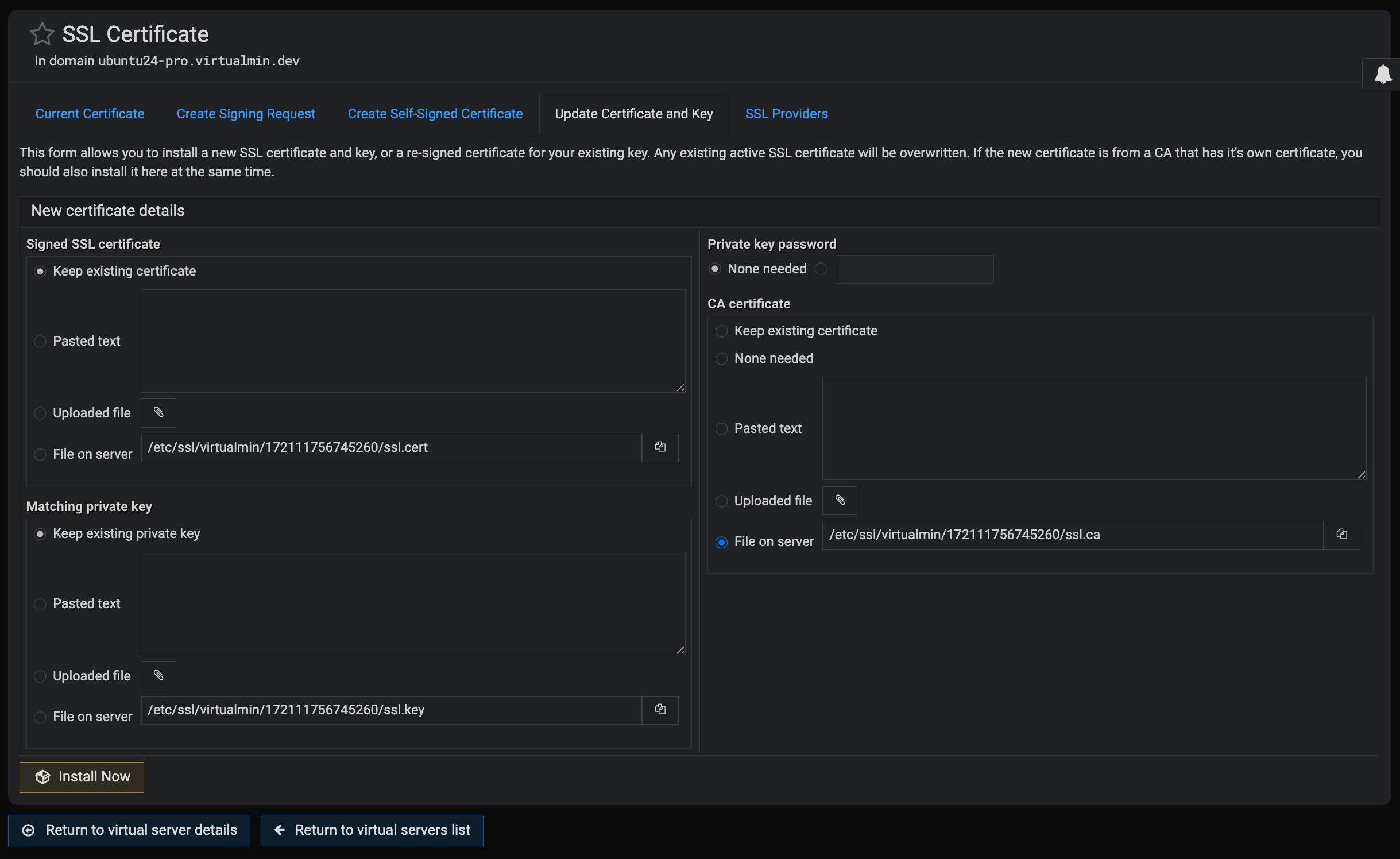Click the private key password input field
This screenshot has width=1400, height=859.
click(x=914, y=269)
